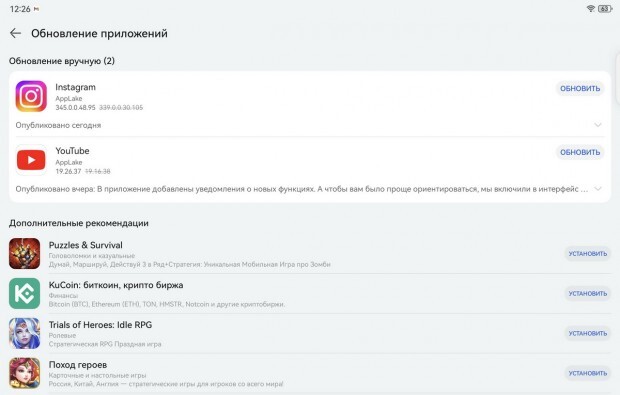The image size is (620, 395).
Task: Open the Trials of Heroes: Idle RPG title
Action: (x=100, y=325)
